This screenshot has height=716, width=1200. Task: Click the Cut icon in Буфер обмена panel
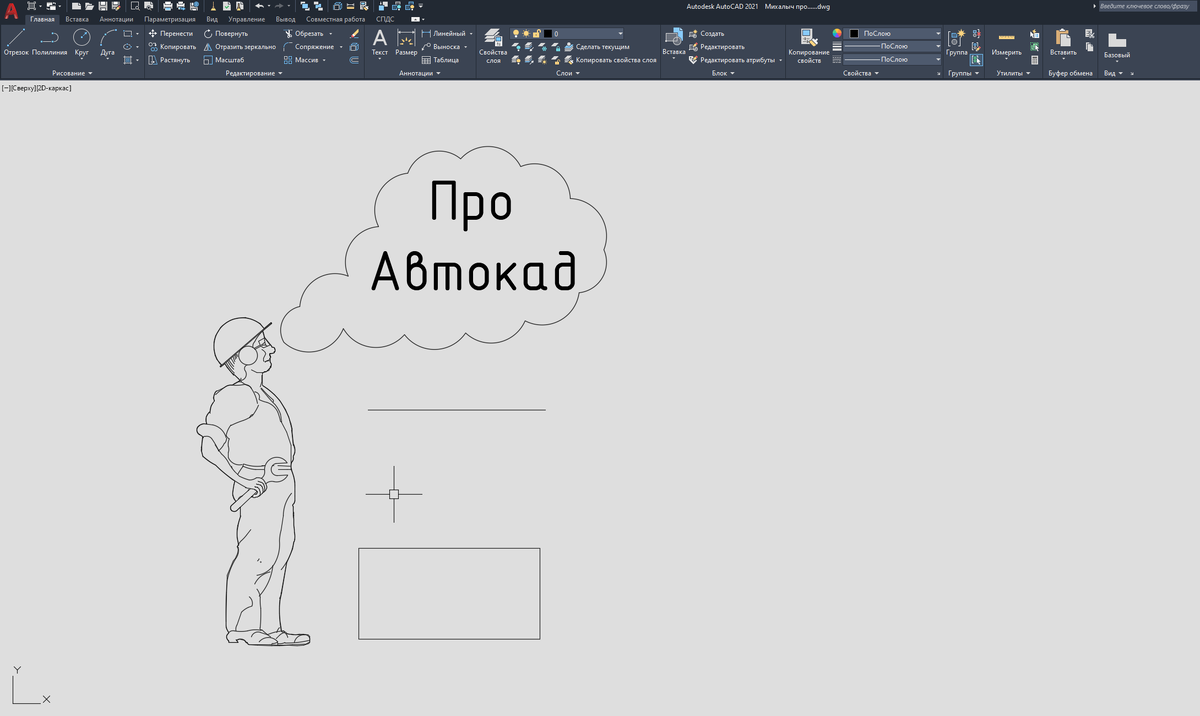point(1089,33)
